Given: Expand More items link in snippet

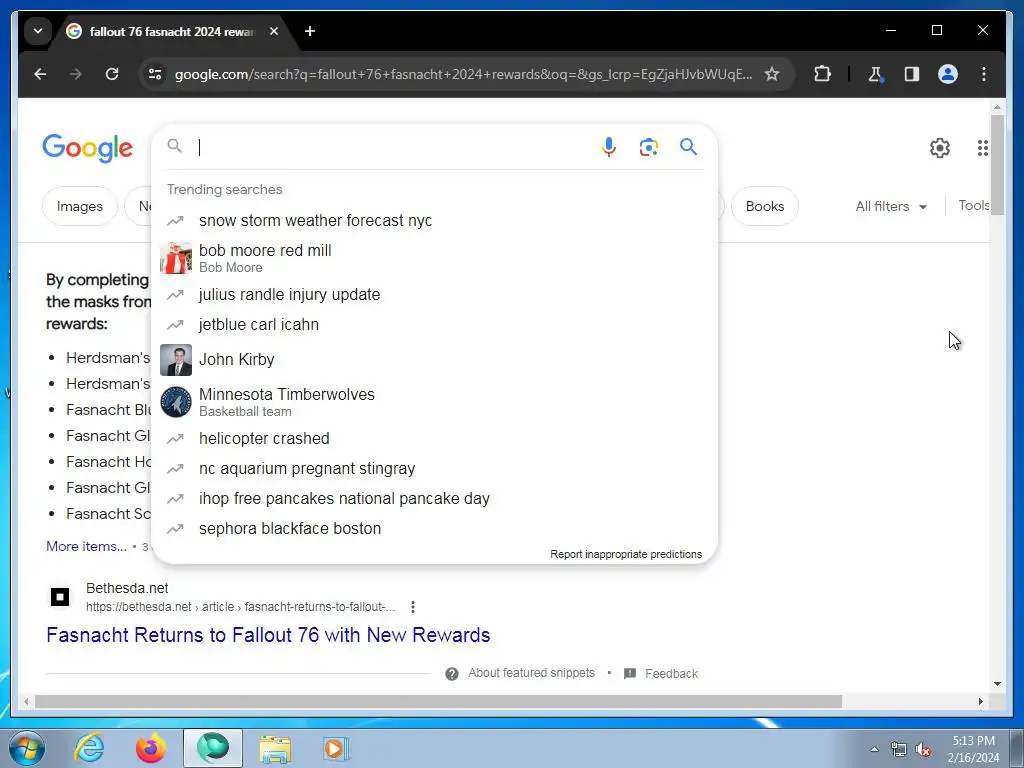Looking at the screenshot, I should [x=86, y=547].
